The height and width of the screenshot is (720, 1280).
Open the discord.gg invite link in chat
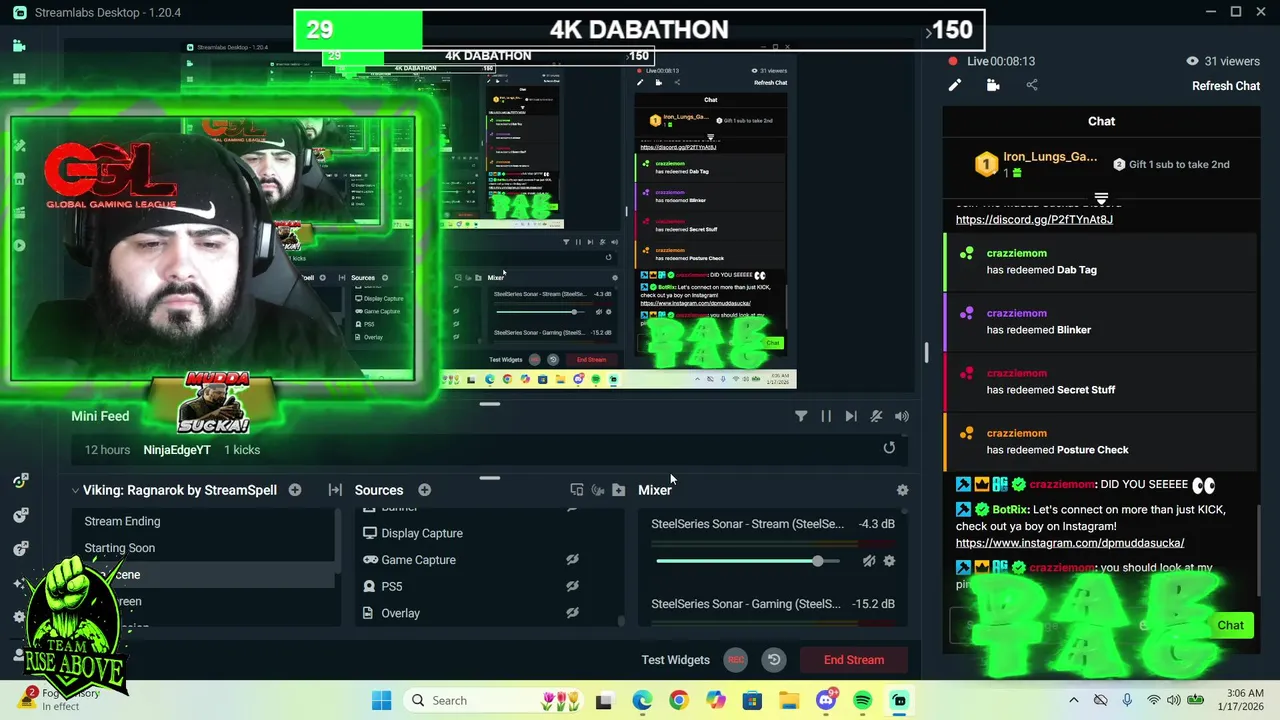1034,219
